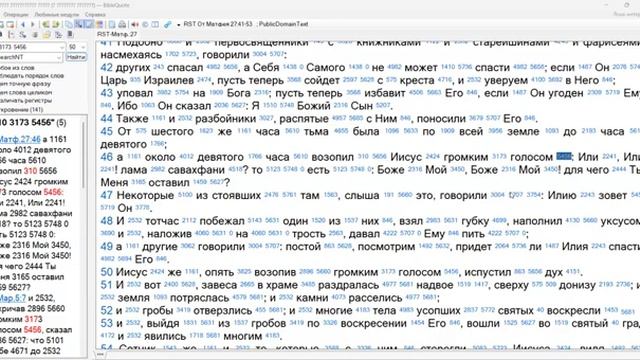640x360 pixels.
Task: Click verse number 53
Action: point(106,323)
